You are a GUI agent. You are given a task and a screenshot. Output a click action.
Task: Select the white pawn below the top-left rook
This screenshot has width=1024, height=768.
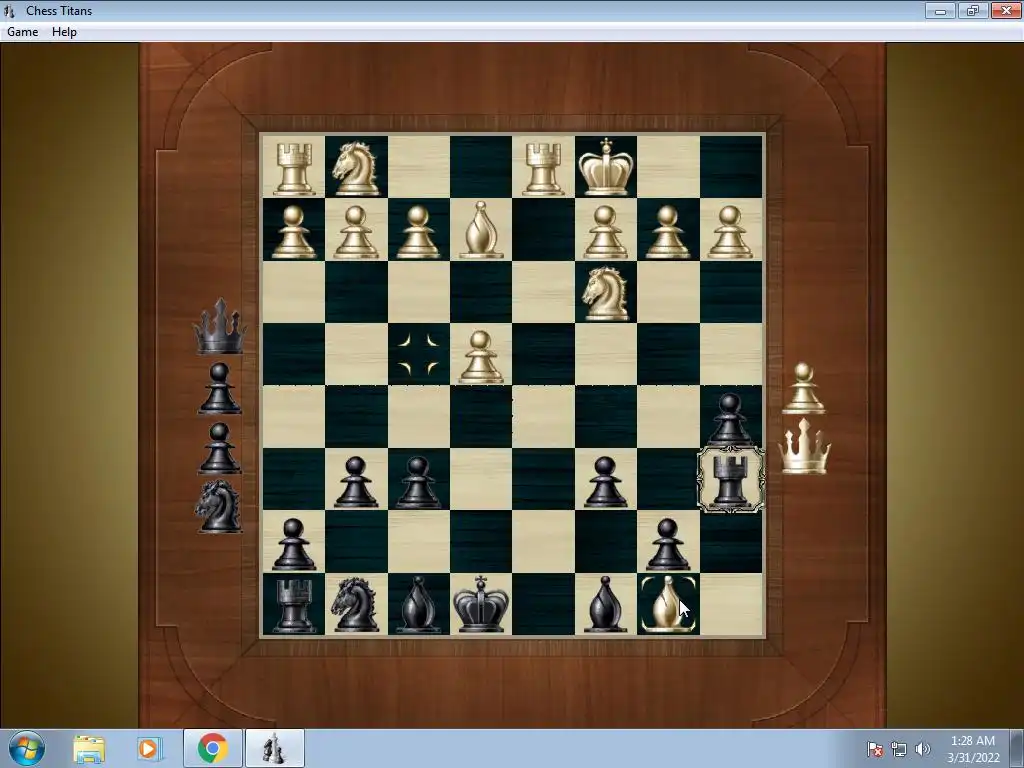click(x=293, y=232)
